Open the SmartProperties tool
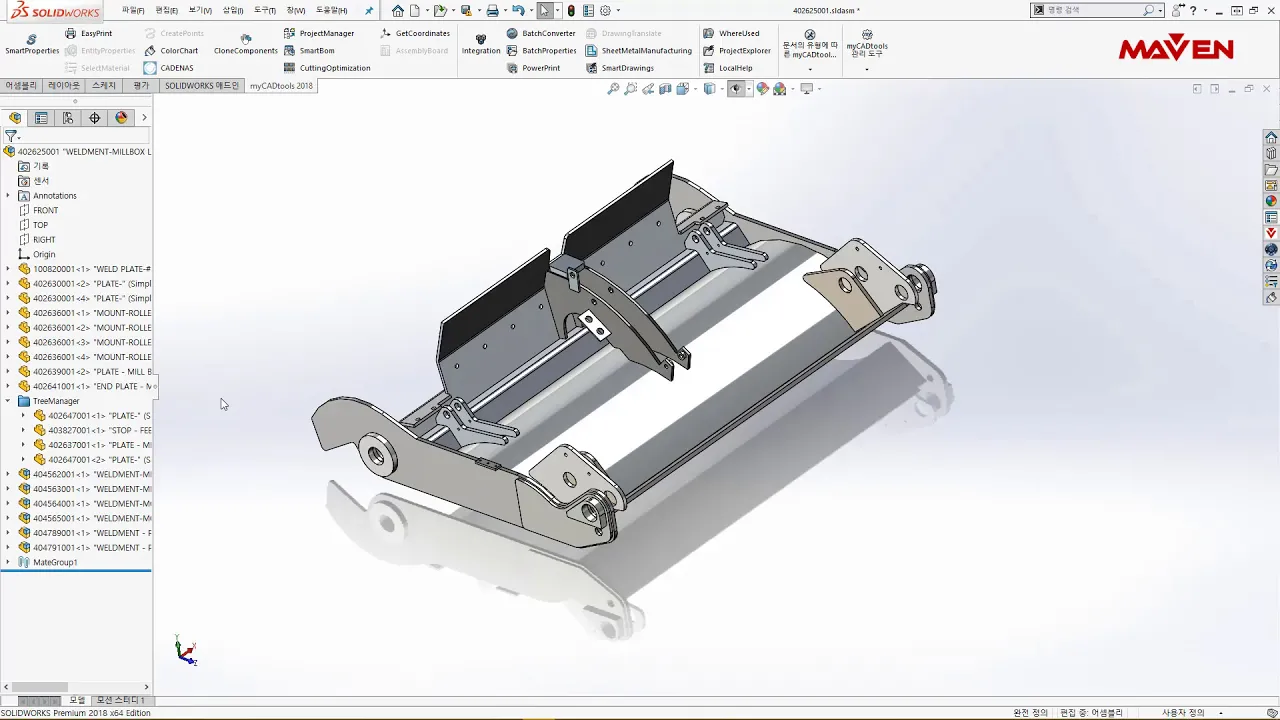The height and width of the screenshot is (720, 1280). click(x=32, y=44)
